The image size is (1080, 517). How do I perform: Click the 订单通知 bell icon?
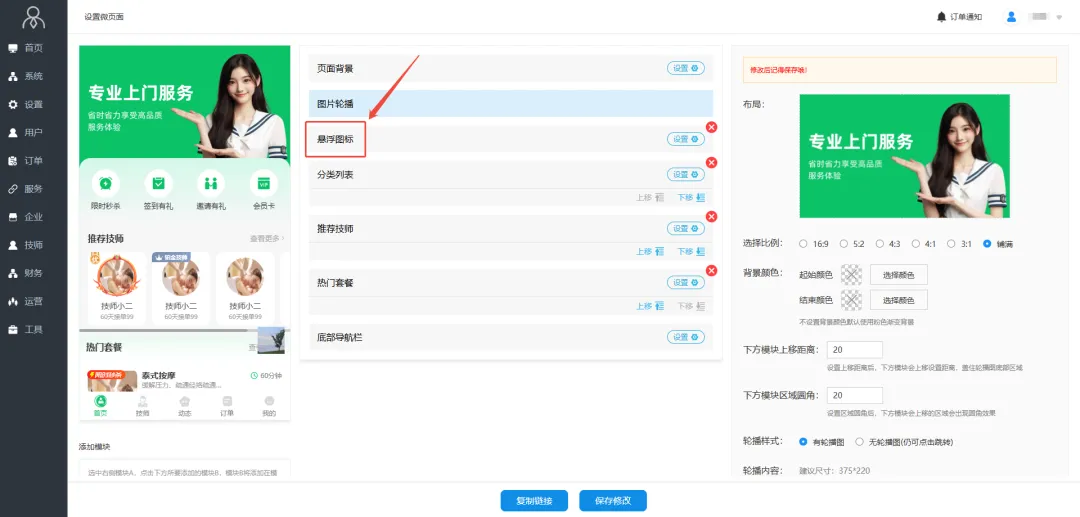941,17
